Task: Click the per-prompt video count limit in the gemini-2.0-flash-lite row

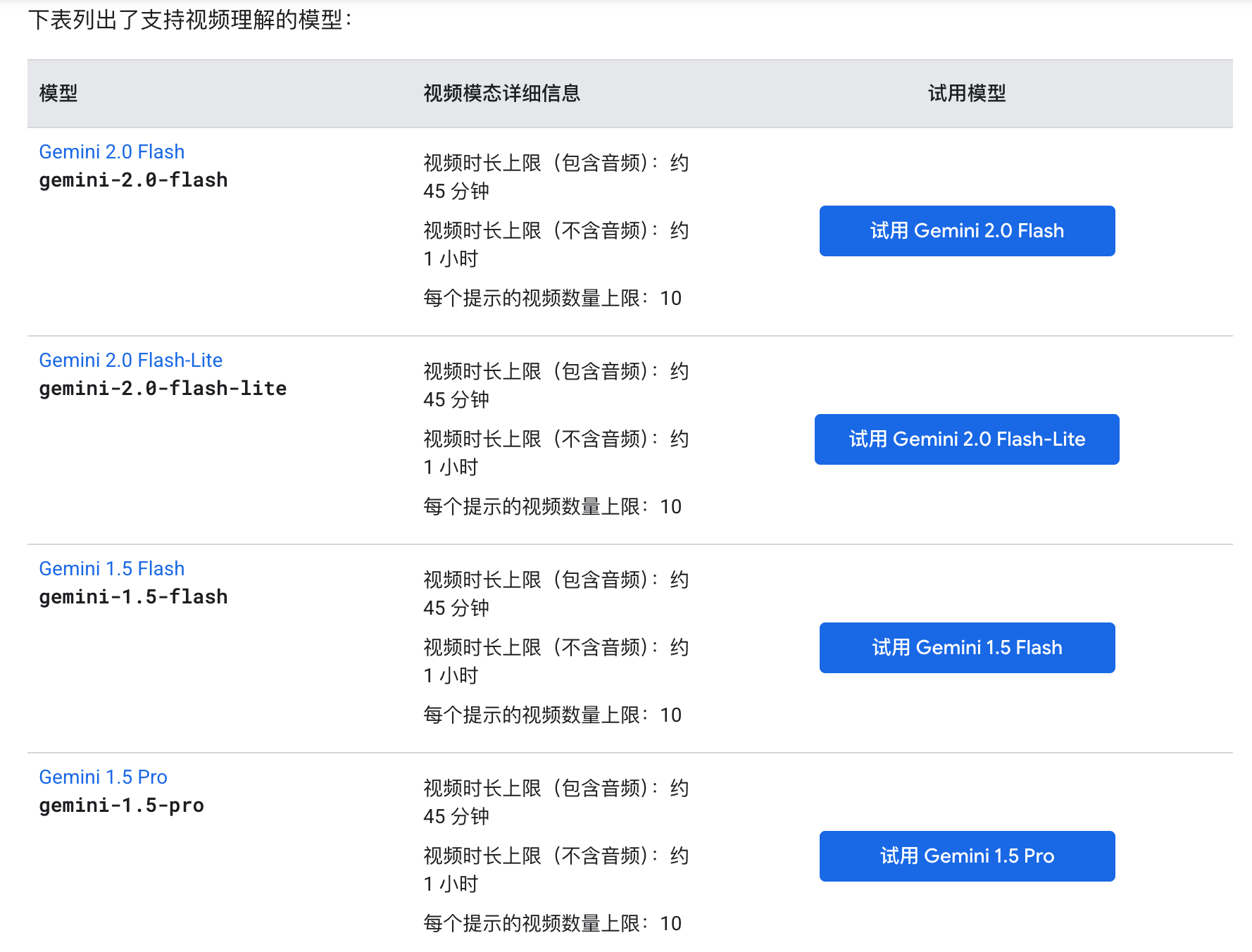Action: 553,506
